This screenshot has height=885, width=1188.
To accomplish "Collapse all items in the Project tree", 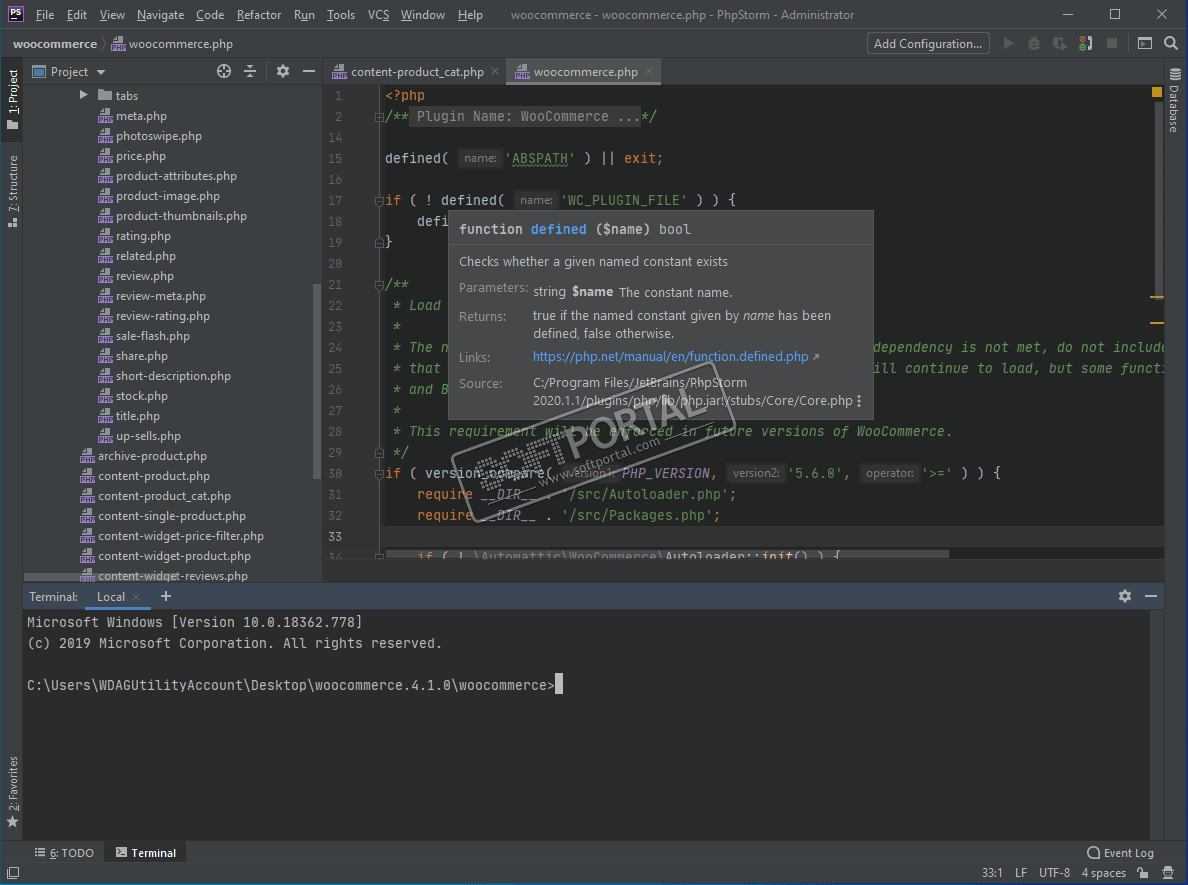I will 250,71.
